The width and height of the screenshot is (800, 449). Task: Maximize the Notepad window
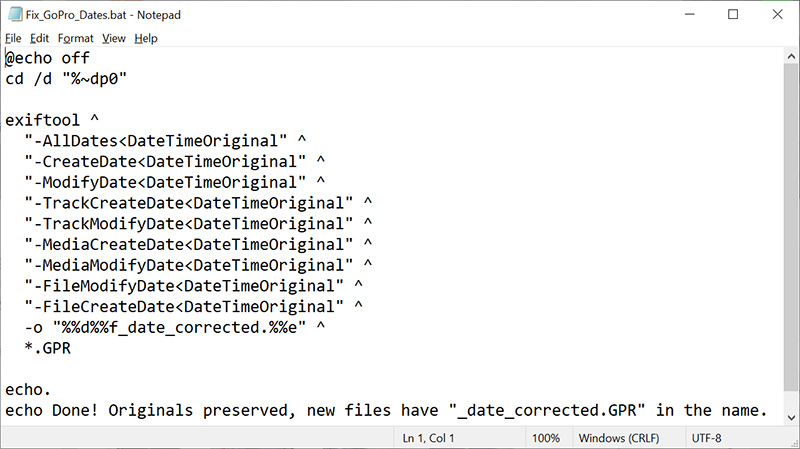coord(733,14)
